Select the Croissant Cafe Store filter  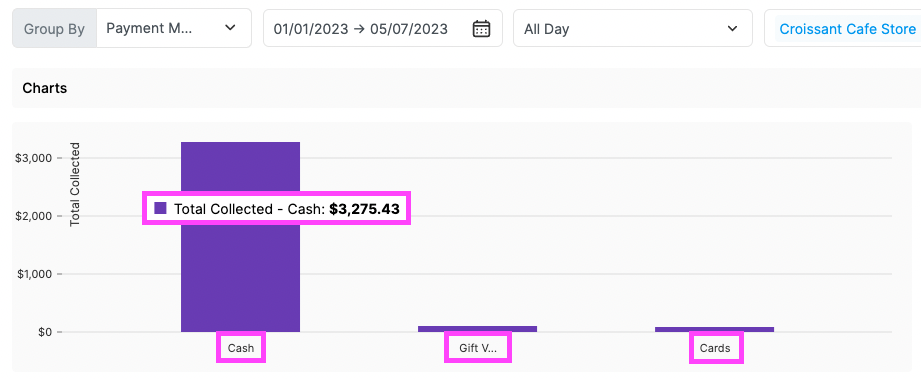(847, 28)
